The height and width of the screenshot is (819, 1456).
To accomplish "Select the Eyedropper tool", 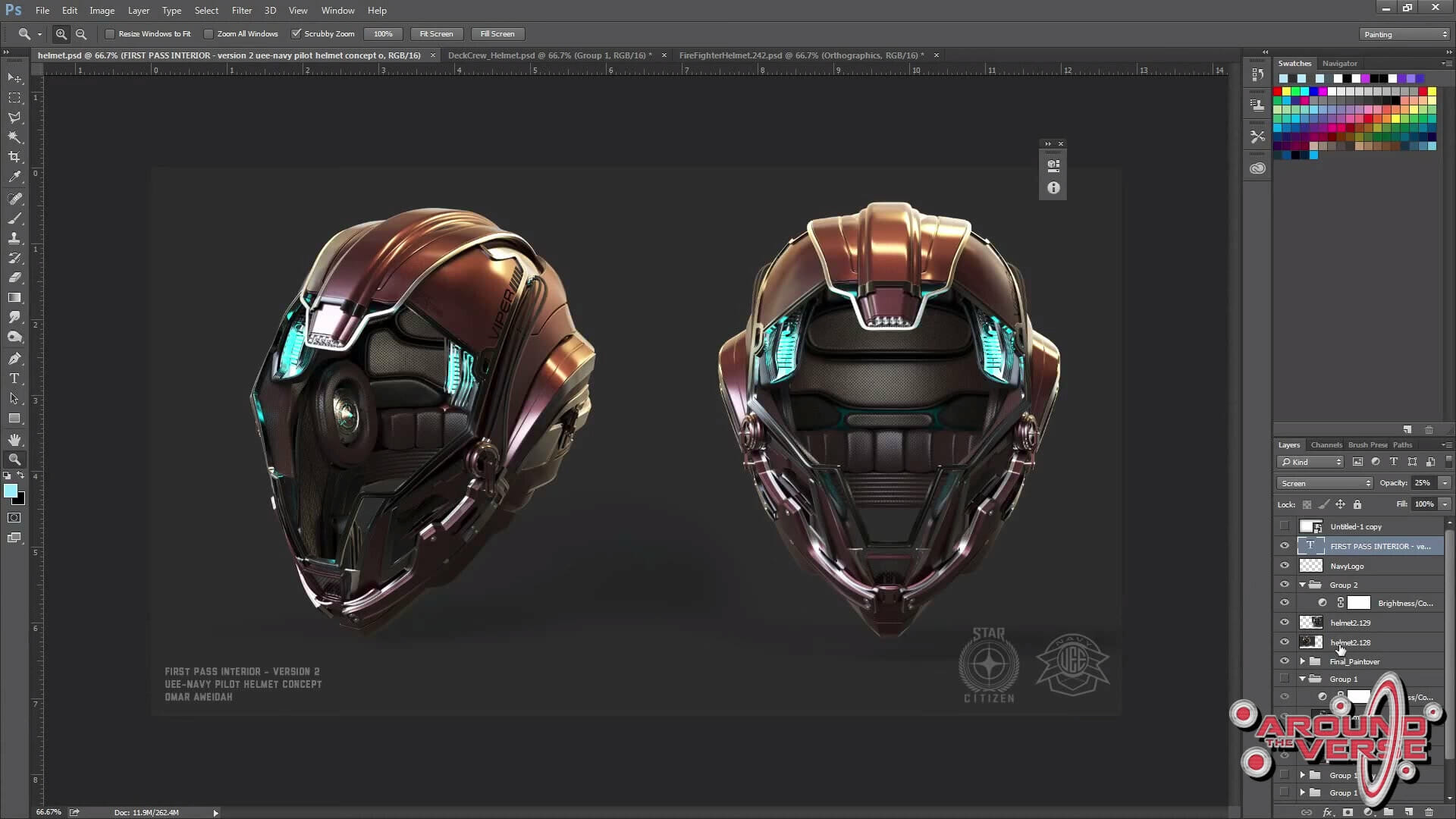I will [x=14, y=177].
